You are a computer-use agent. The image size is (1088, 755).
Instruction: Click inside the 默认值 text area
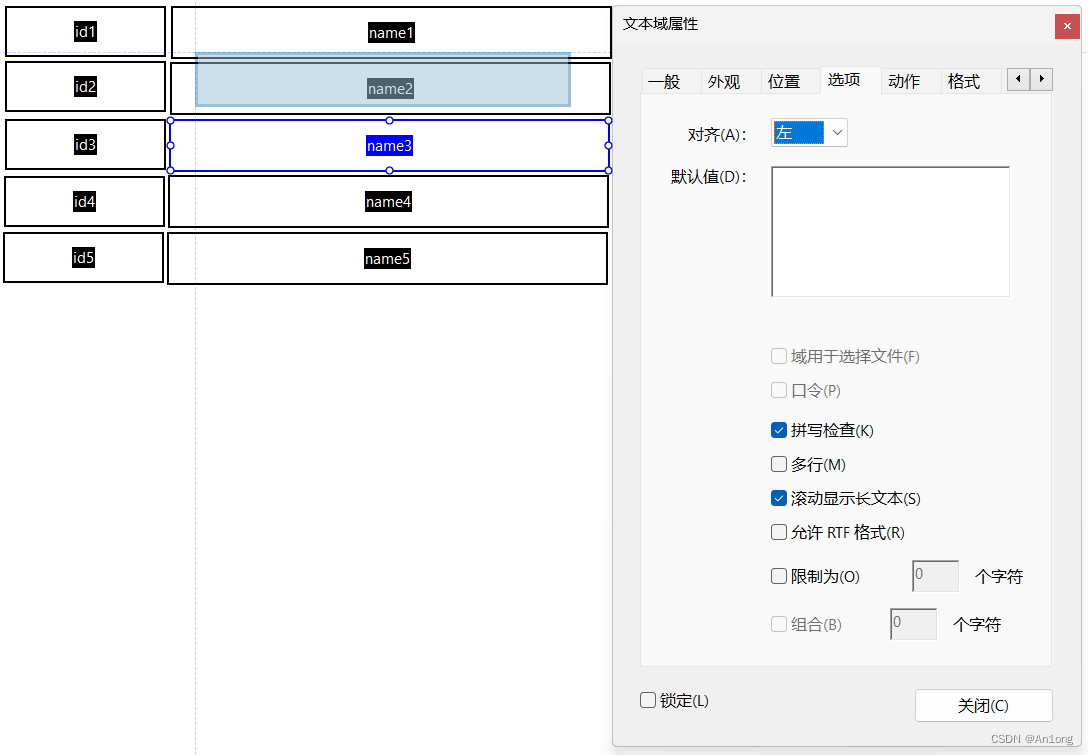(890, 230)
